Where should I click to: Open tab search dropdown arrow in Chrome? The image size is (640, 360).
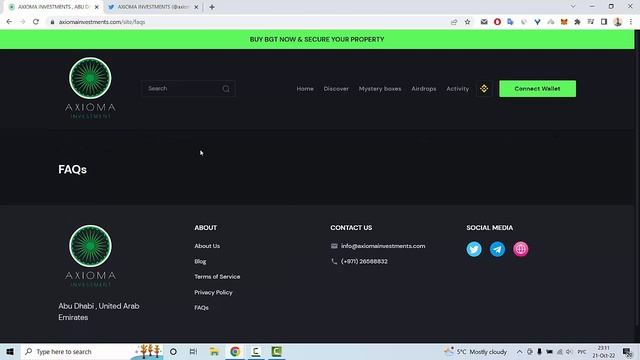coord(573,7)
